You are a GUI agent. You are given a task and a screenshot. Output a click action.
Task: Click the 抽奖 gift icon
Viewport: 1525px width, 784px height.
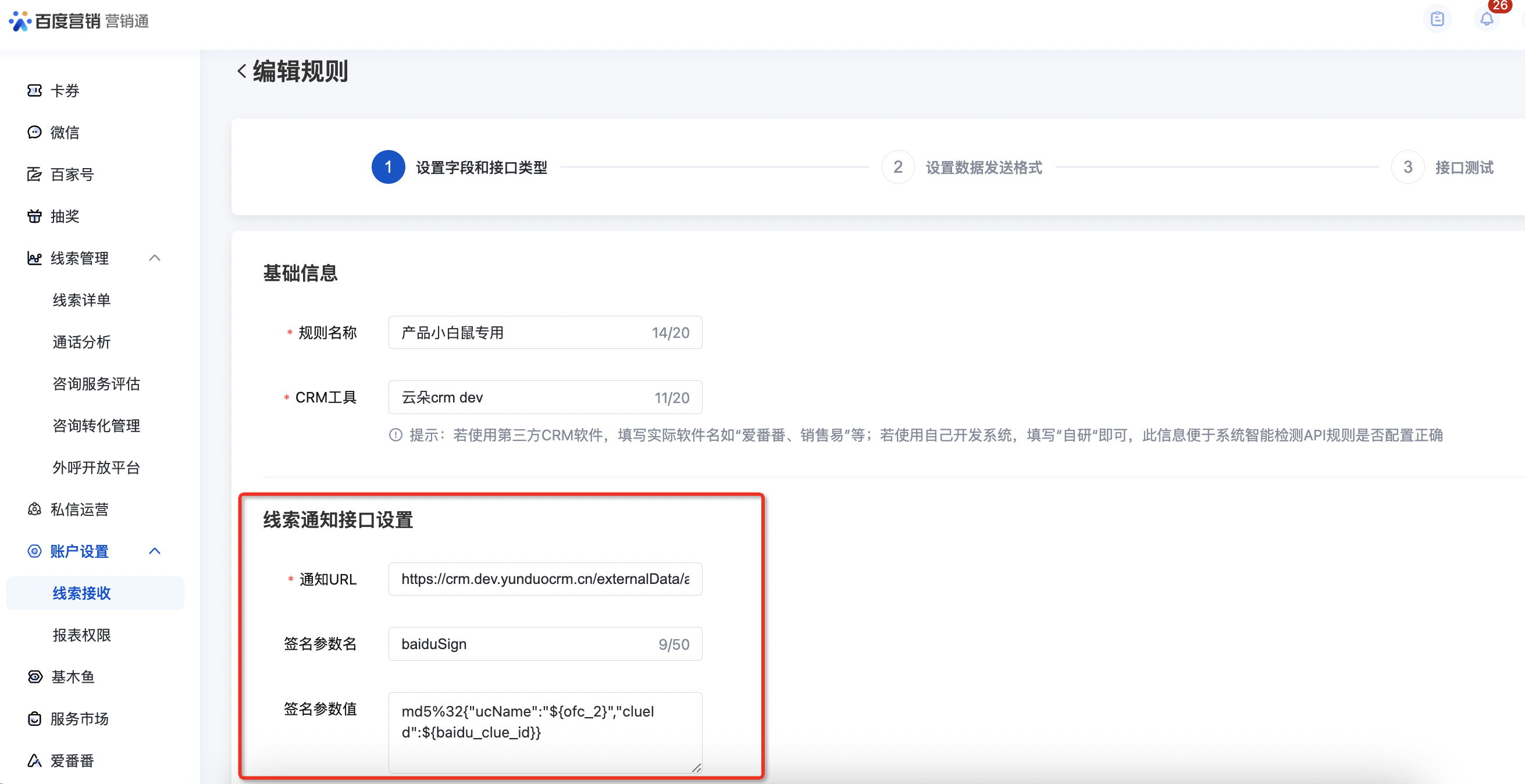tap(34, 216)
